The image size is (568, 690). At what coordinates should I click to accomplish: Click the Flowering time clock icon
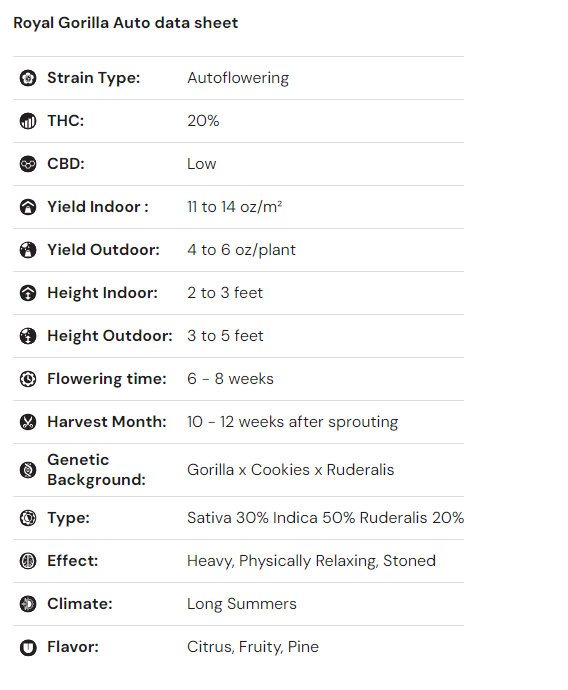click(x=28, y=379)
